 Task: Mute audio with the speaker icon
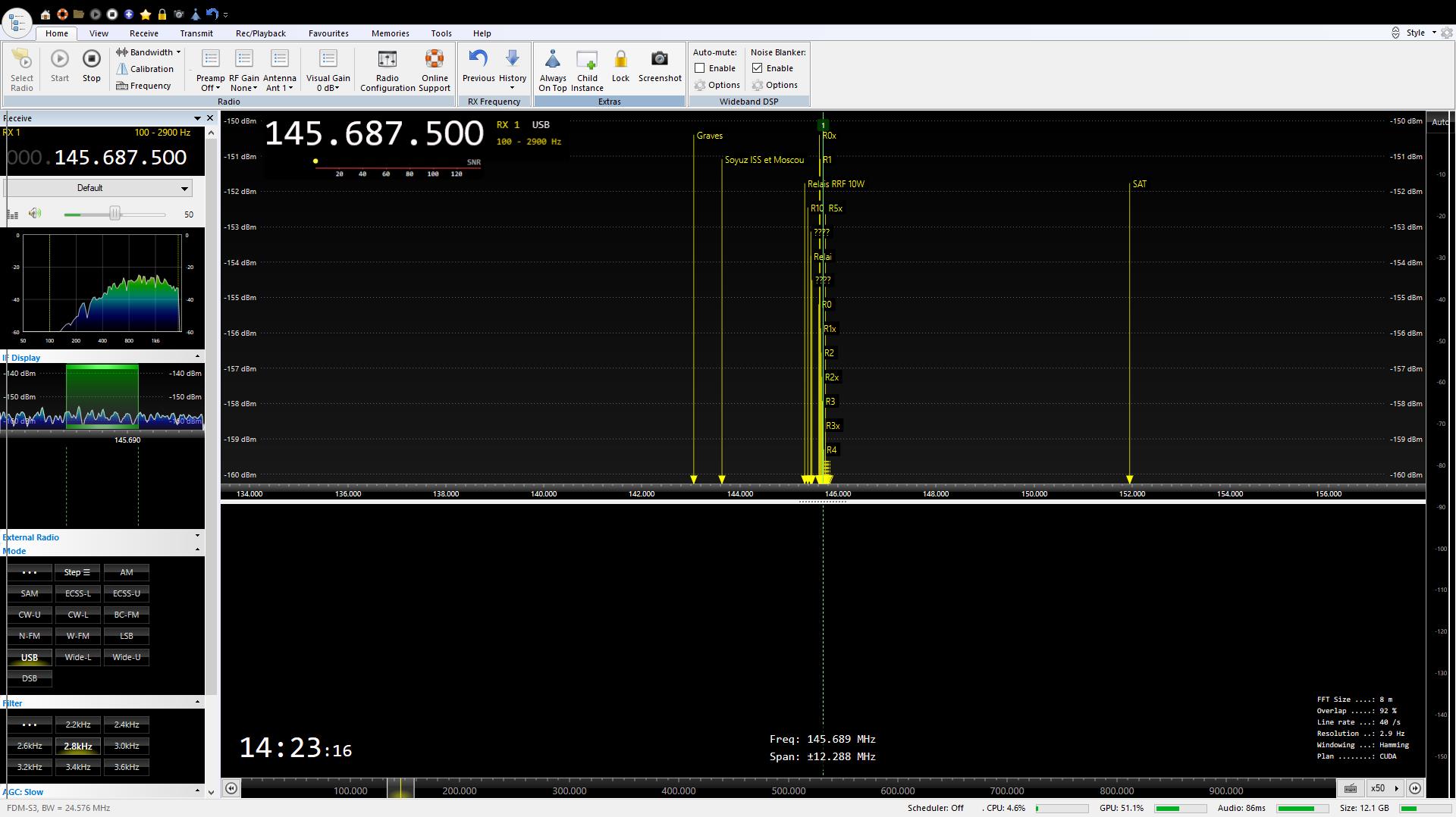[35, 214]
